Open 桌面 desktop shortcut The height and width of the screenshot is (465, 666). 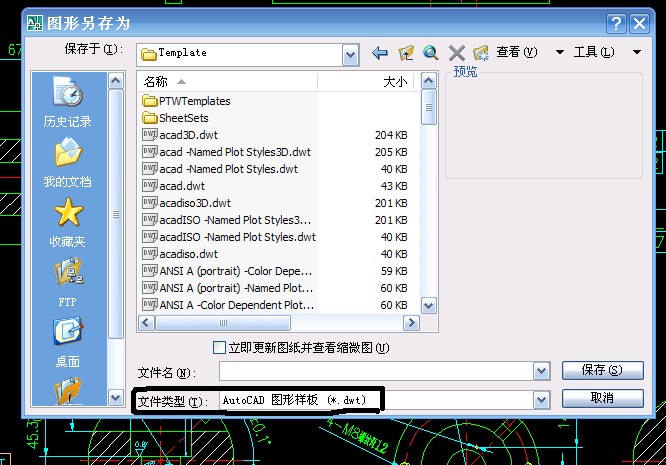point(68,342)
